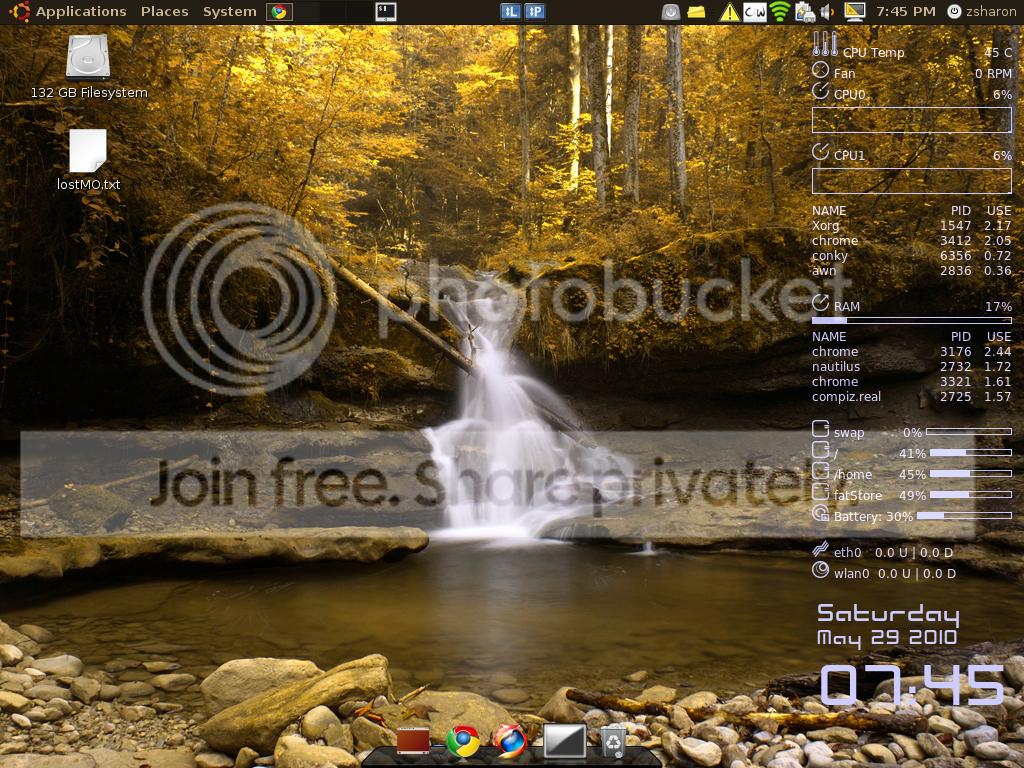Open the System menu
The height and width of the screenshot is (768, 1024).
[x=229, y=12]
